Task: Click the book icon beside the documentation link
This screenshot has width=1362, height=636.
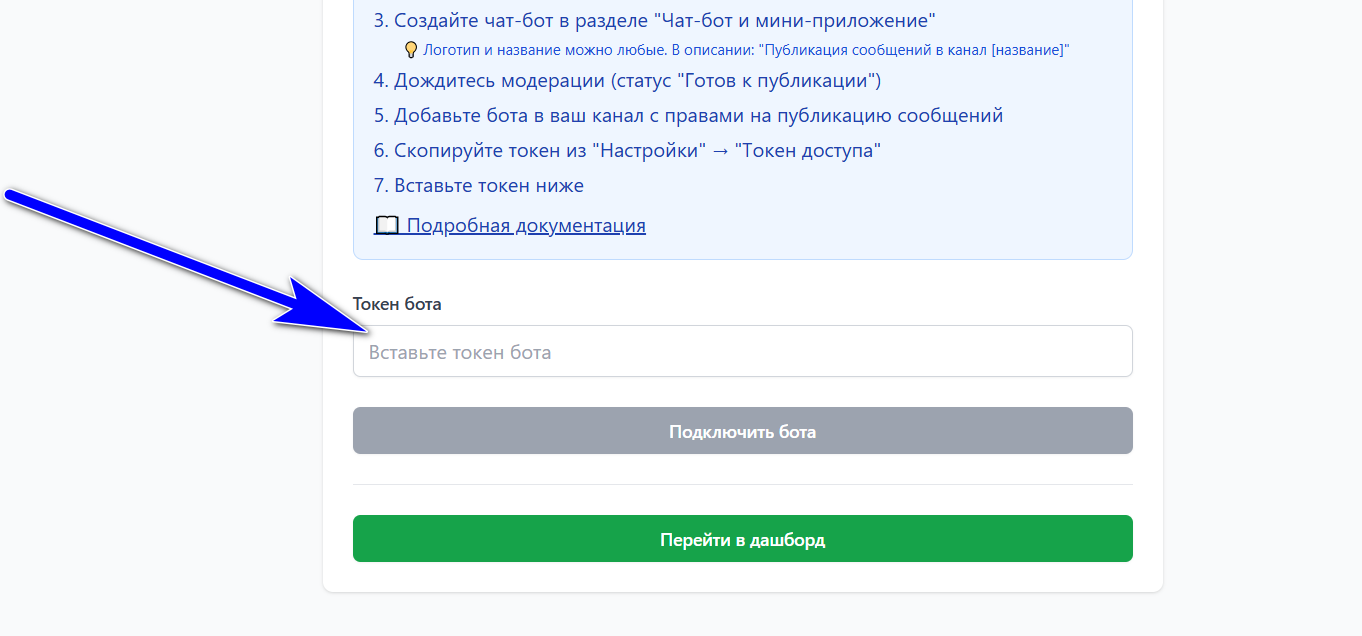Action: 385,225
